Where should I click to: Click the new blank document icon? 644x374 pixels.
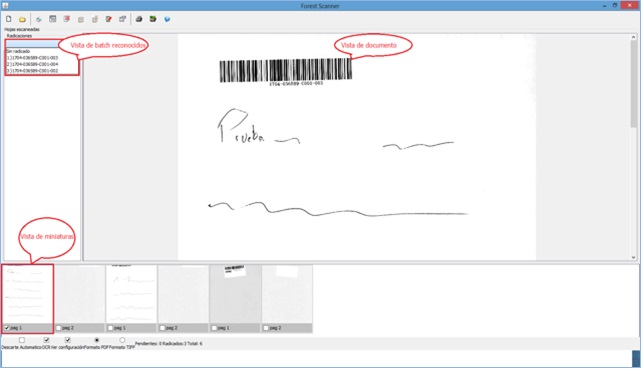(9, 19)
